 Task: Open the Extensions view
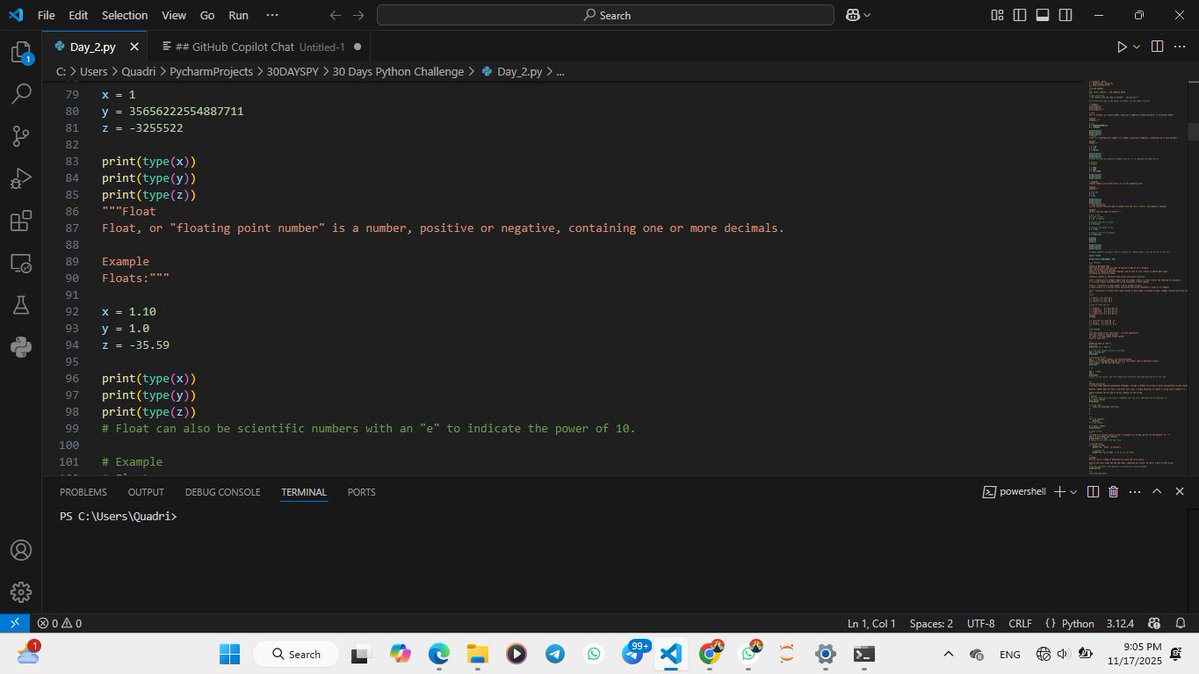tap(20, 220)
